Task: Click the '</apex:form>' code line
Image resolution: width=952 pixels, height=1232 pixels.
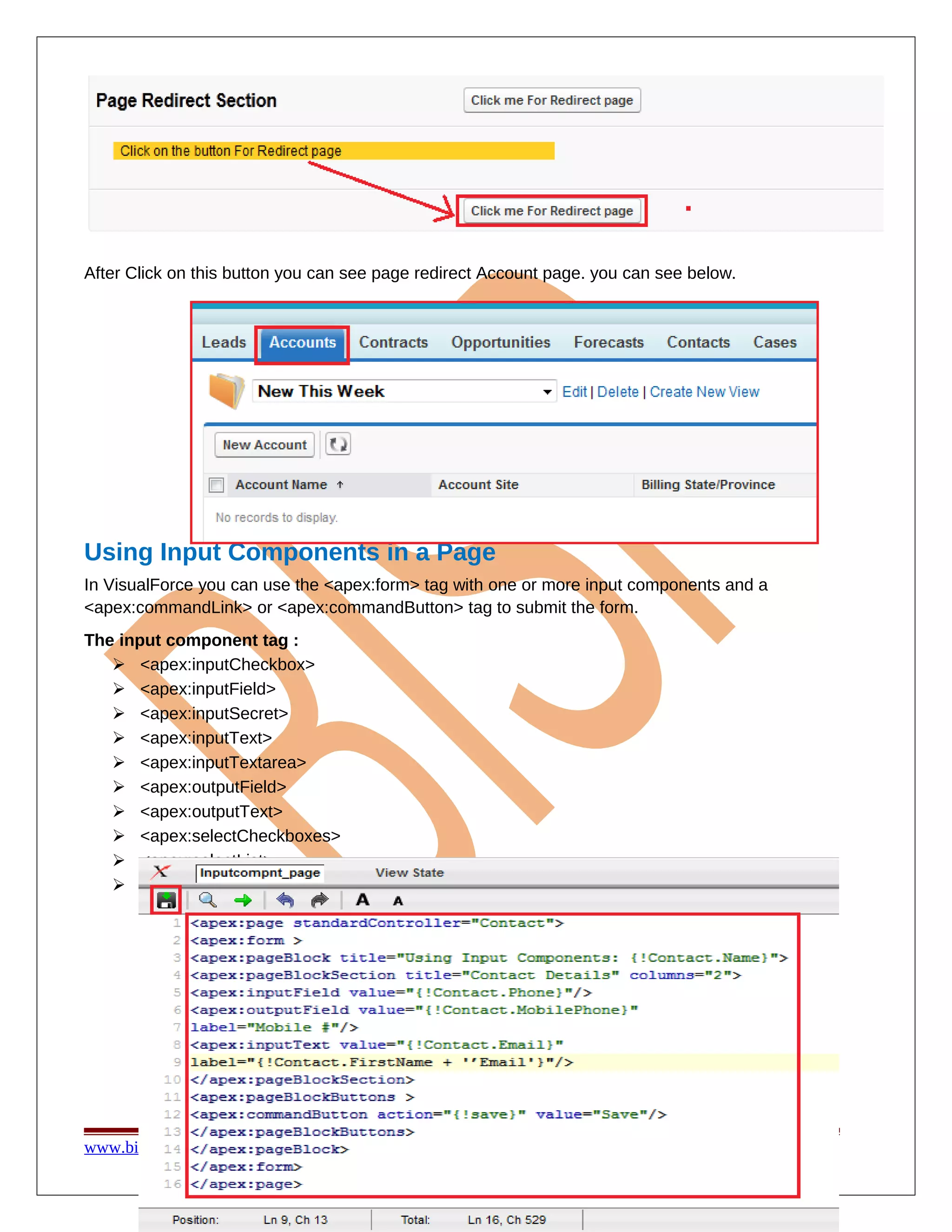Action: pos(246,1166)
